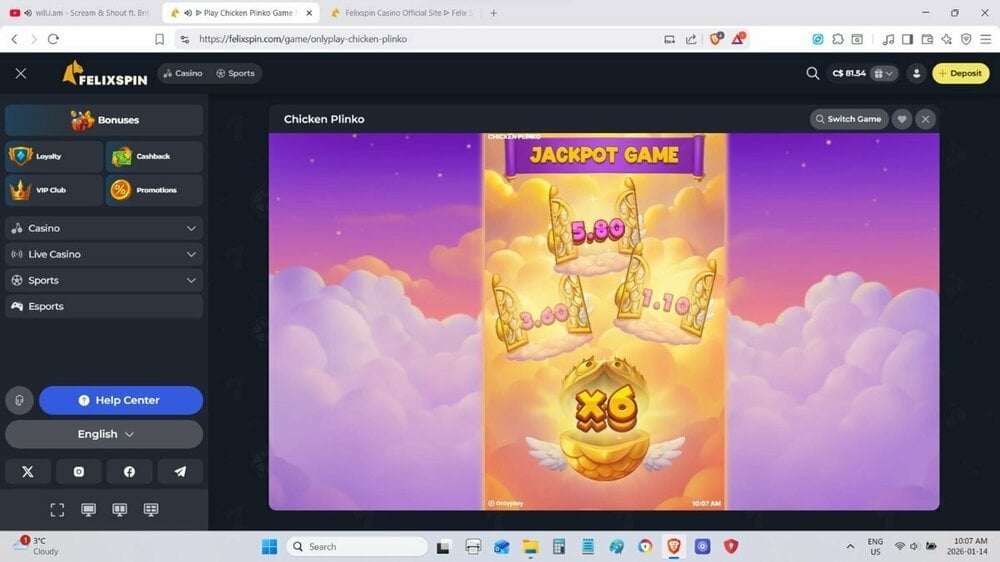The width and height of the screenshot is (1000, 562).
Task: Switch to single screen layout view
Action: click(88, 510)
